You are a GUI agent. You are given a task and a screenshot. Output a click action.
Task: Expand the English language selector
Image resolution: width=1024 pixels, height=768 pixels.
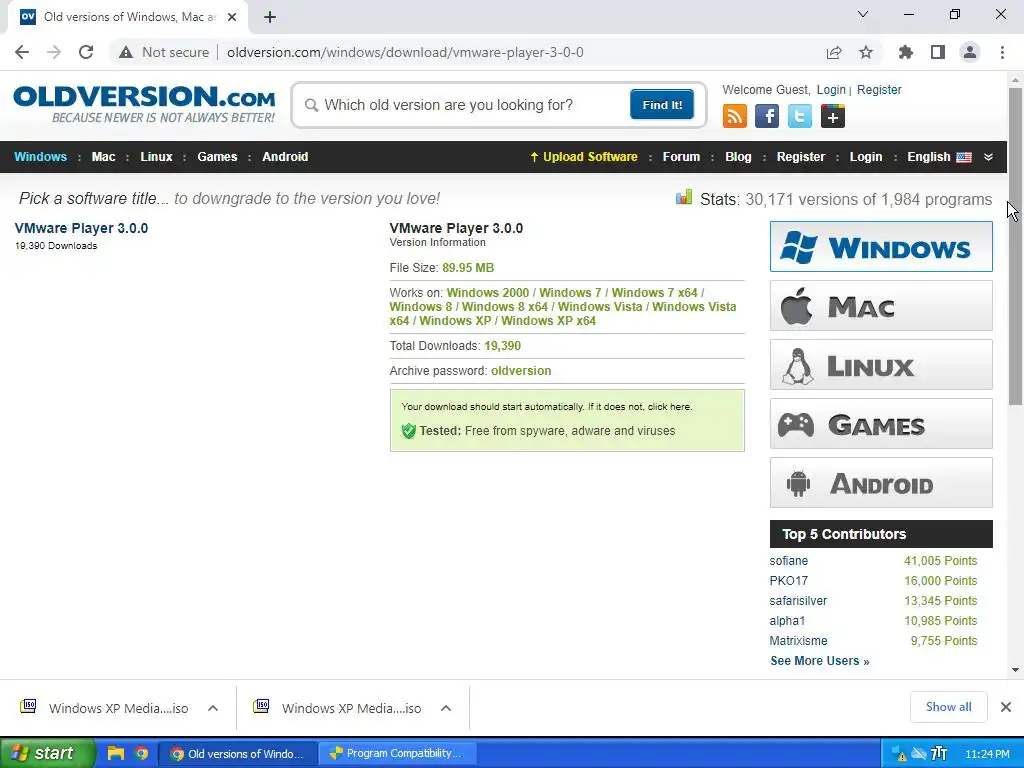pos(939,157)
